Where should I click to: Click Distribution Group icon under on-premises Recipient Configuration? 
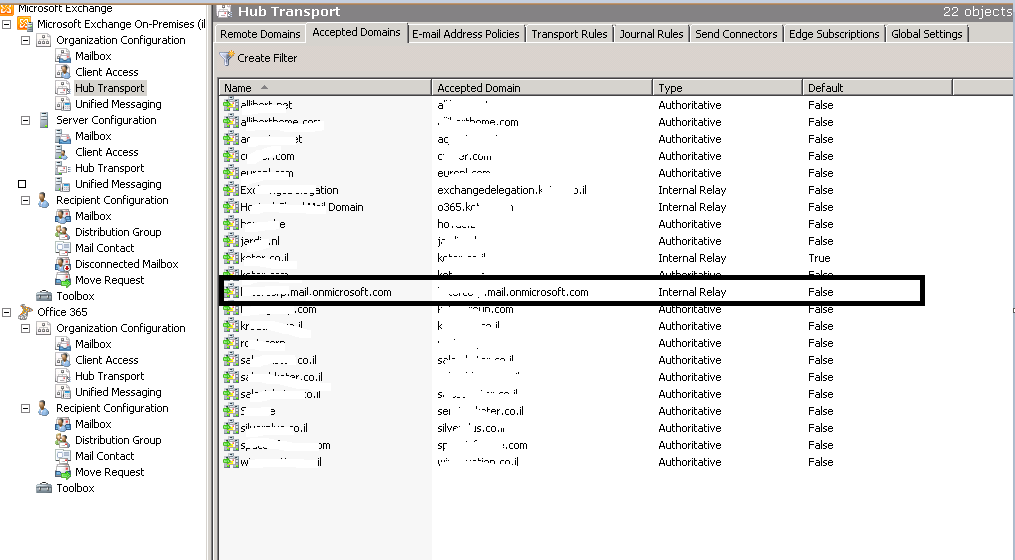tap(63, 232)
